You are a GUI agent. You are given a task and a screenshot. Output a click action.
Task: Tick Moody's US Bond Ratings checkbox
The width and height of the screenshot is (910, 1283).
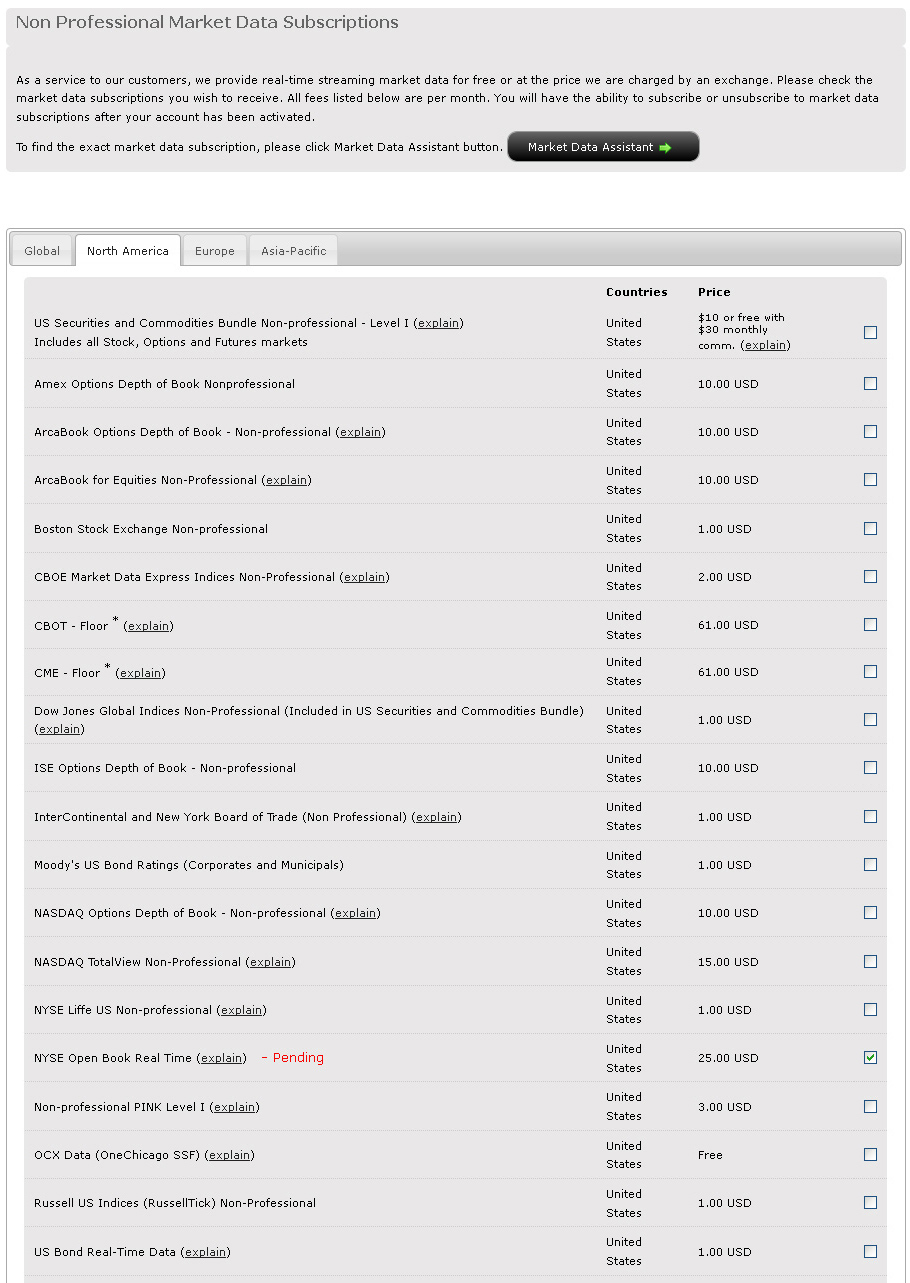pos(870,865)
